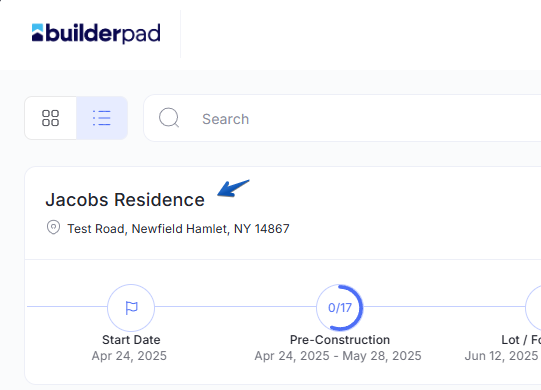541x390 pixels.
Task: Select the Start Date milestone label
Action: click(131, 340)
